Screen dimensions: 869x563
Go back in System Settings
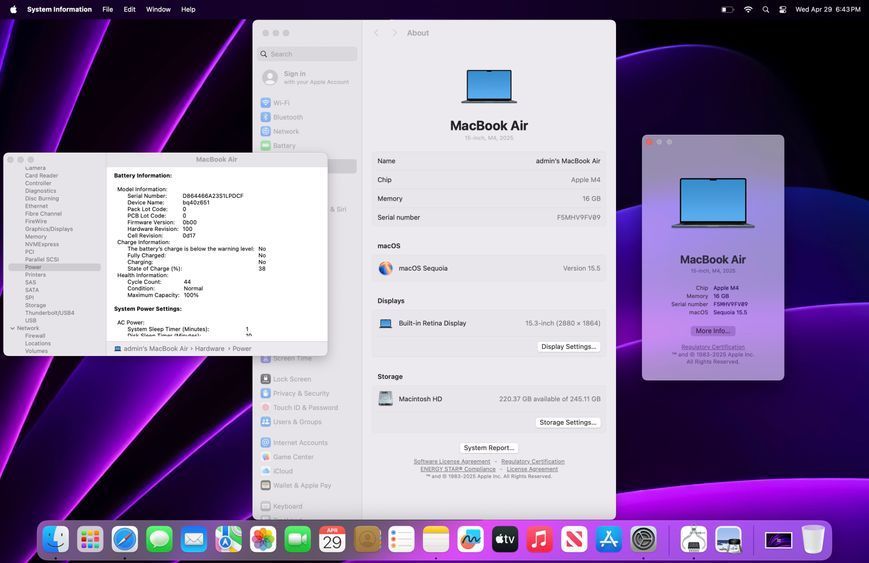[376, 33]
